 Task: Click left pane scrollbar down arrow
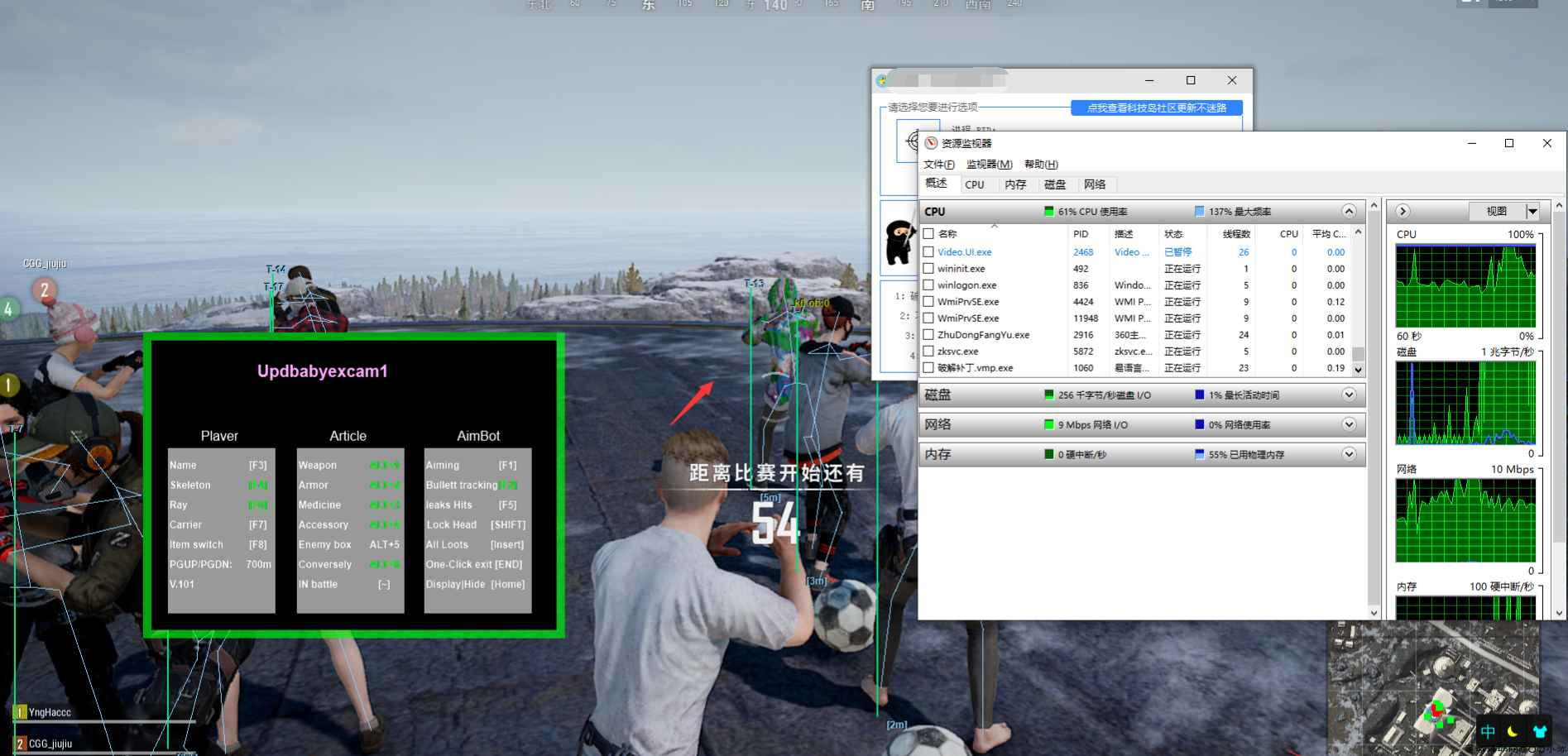coord(1374,613)
